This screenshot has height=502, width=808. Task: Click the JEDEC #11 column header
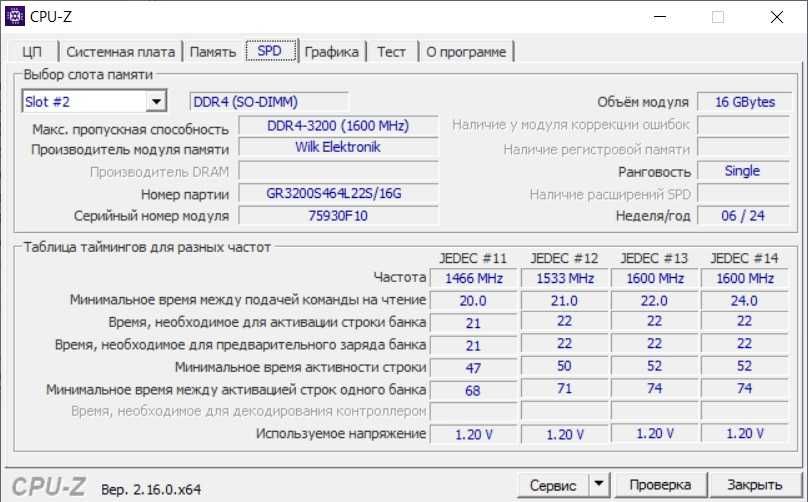(473, 258)
